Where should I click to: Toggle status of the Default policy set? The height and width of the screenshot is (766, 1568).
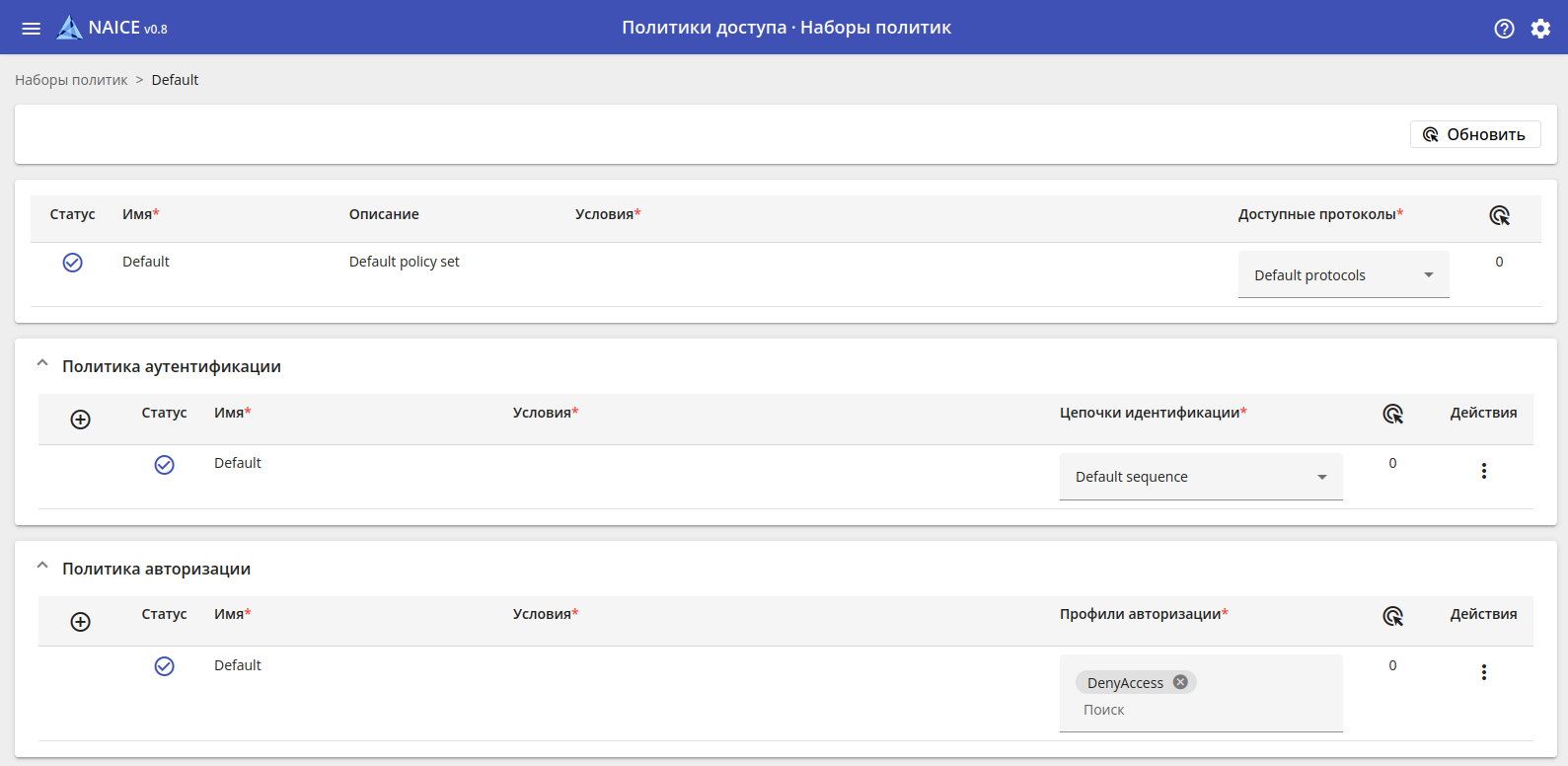pos(73,263)
